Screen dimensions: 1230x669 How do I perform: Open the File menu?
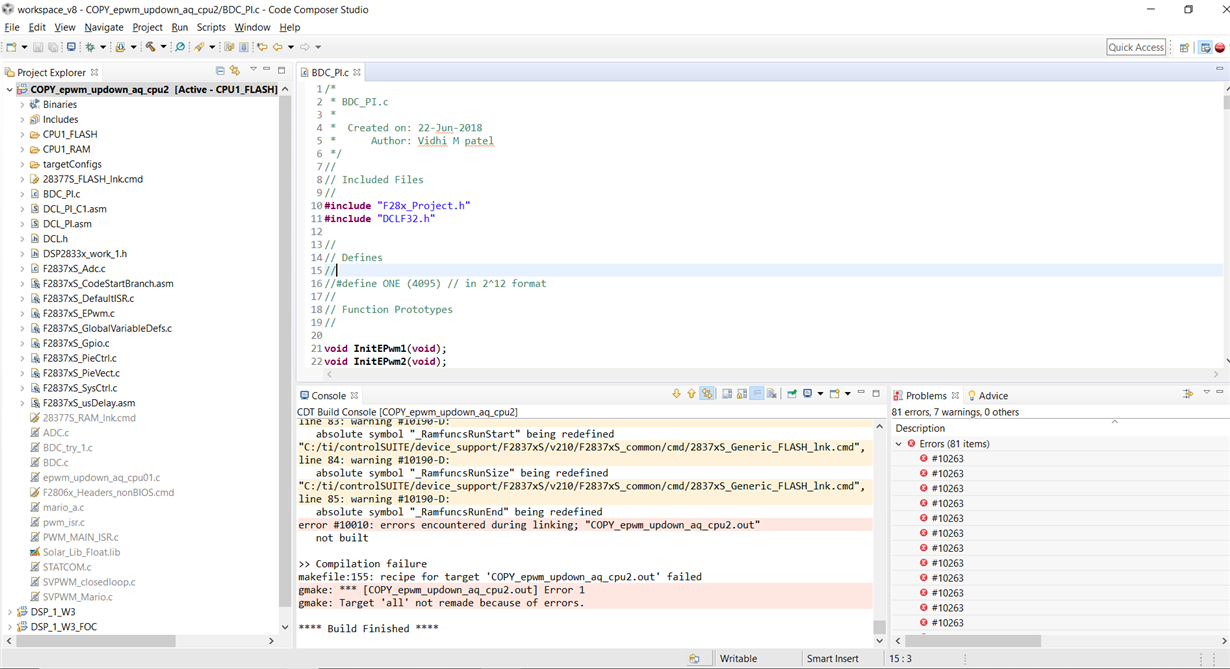(12, 27)
